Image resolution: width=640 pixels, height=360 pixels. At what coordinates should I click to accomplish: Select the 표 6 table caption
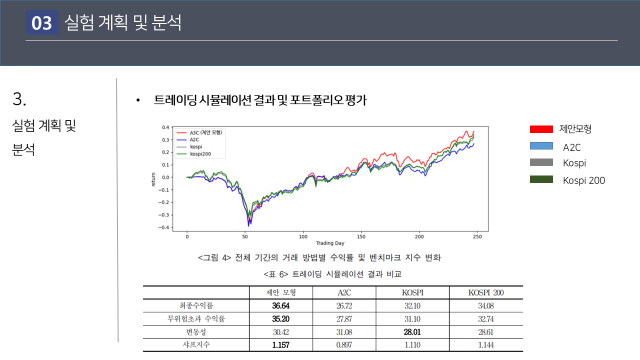pyautogui.click(x=332, y=274)
